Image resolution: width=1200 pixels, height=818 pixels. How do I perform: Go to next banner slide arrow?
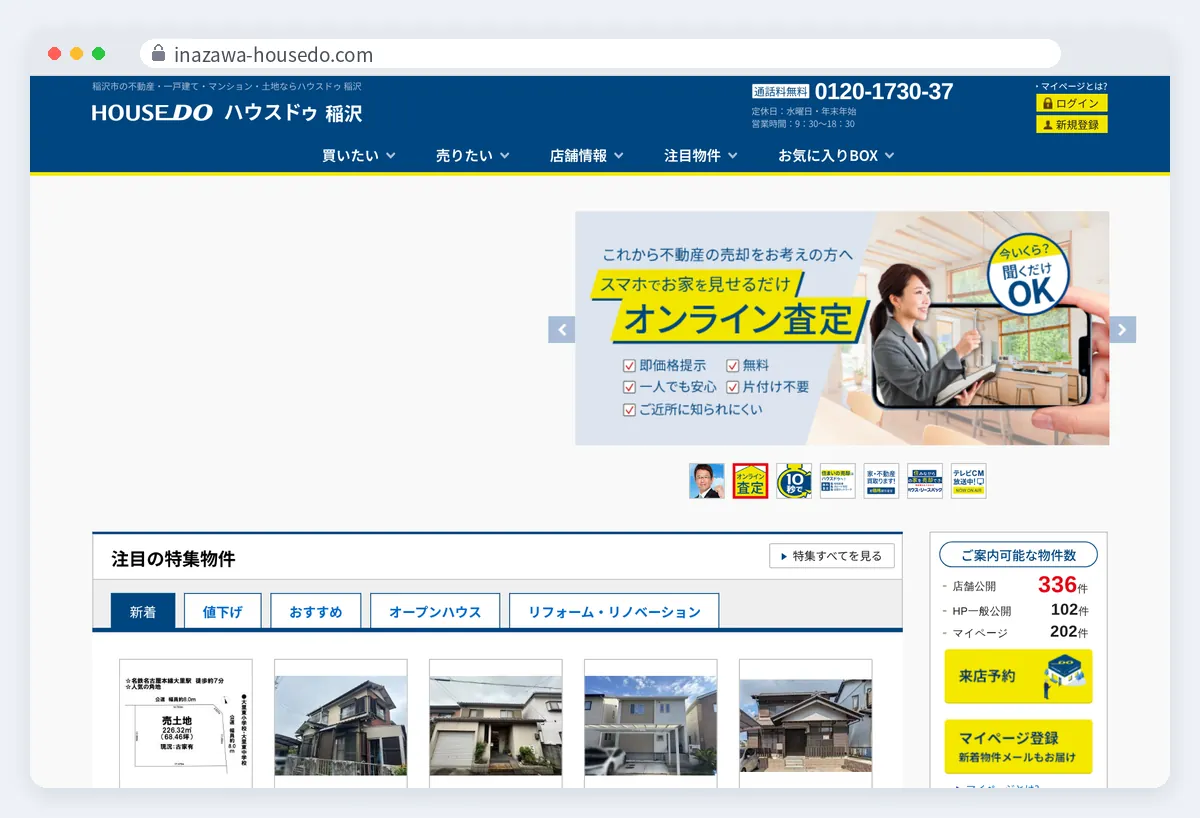1122,329
